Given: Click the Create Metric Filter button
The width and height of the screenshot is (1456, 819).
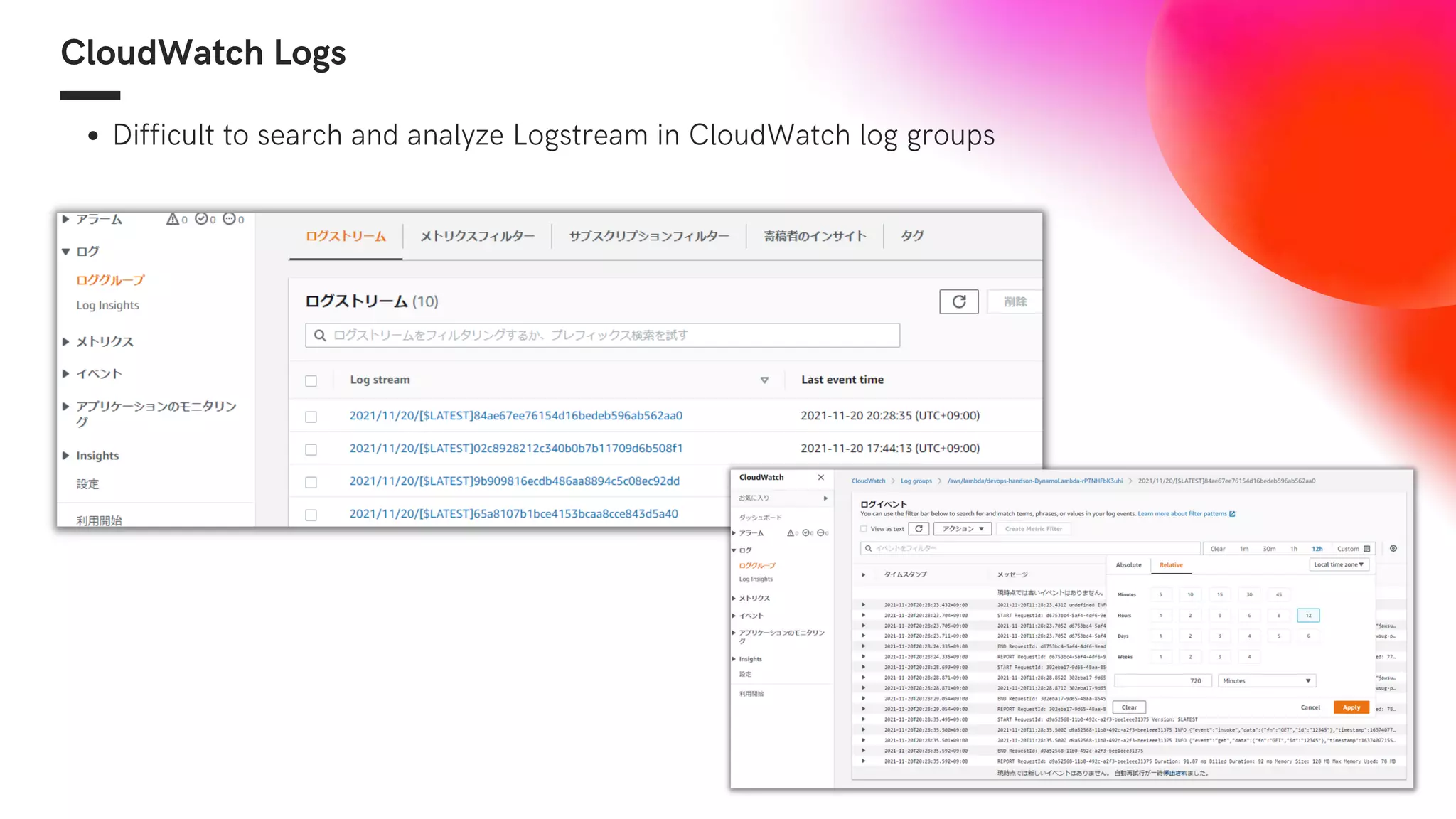Looking at the screenshot, I should tap(1034, 528).
